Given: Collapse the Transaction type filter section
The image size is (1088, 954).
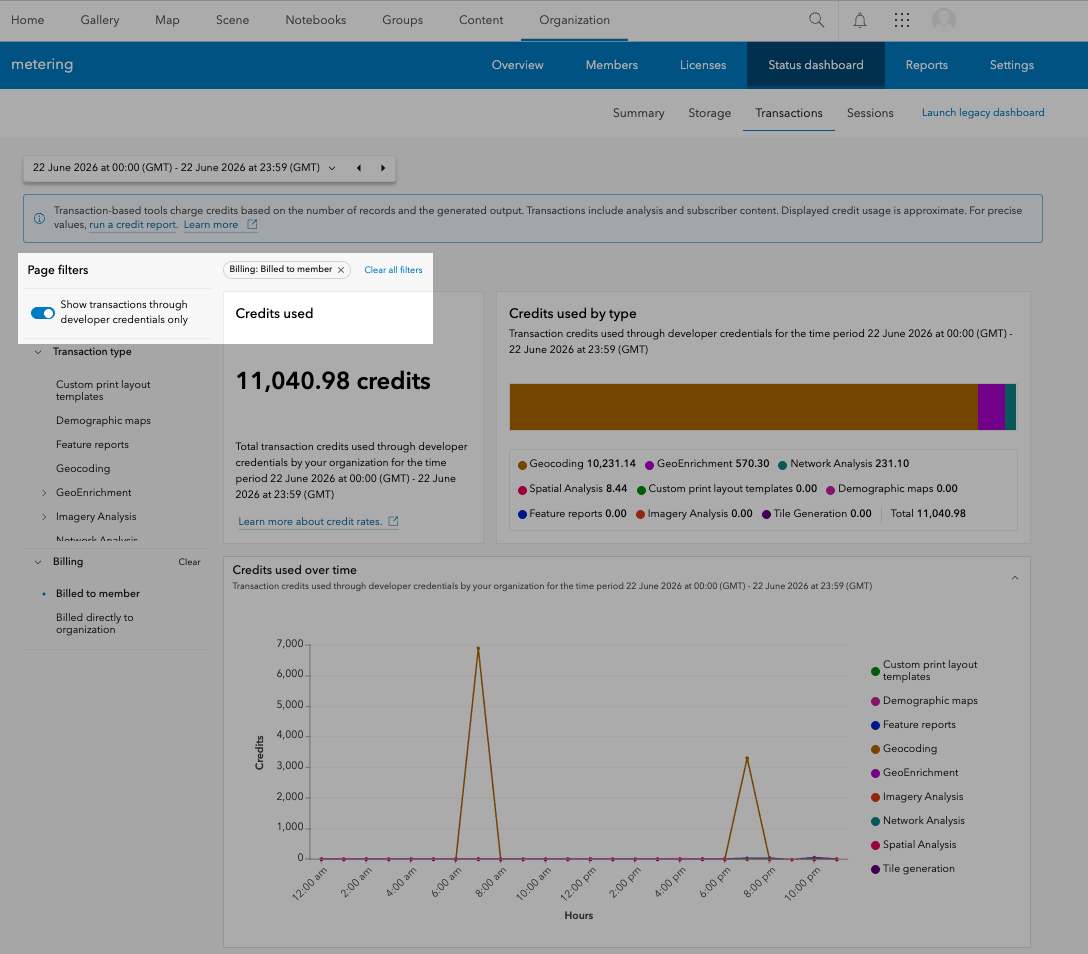Looking at the screenshot, I should [38, 352].
